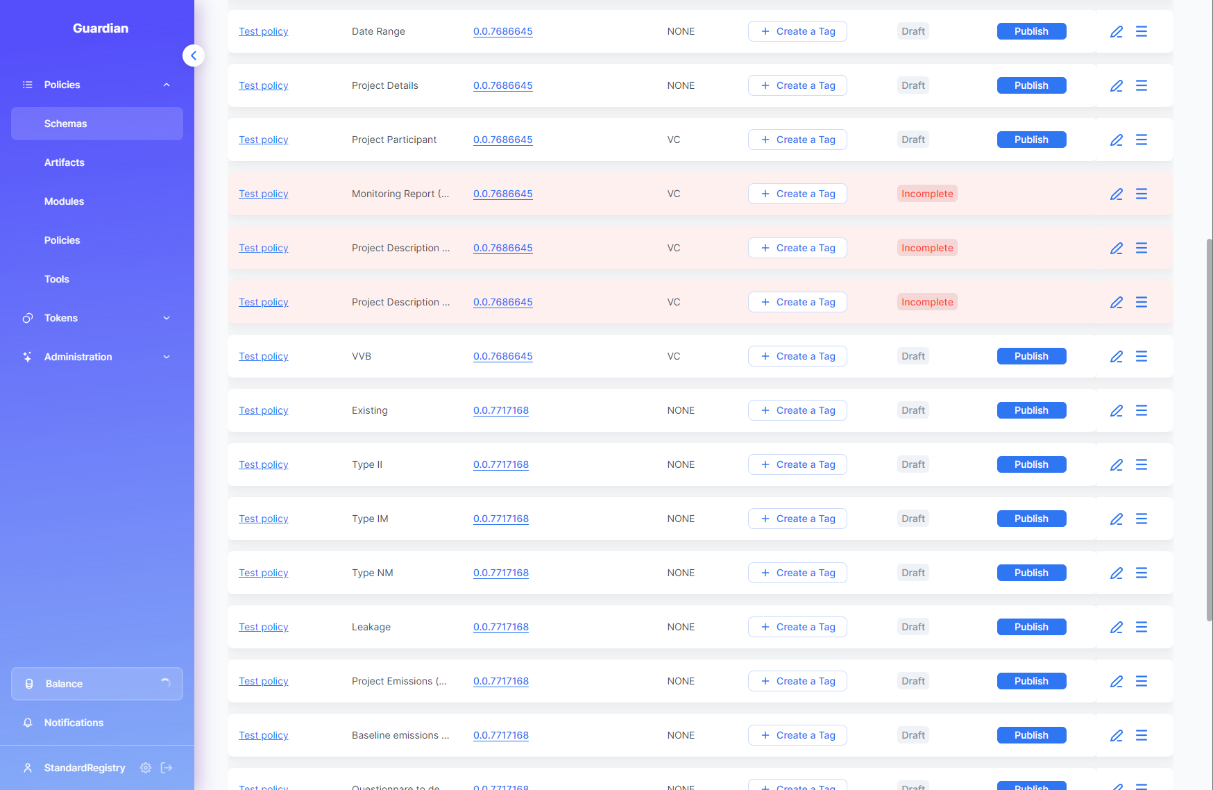1213x790 pixels.
Task: Open row menu icon for Leakage schema
Action: pyautogui.click(x=1141, y=627)
